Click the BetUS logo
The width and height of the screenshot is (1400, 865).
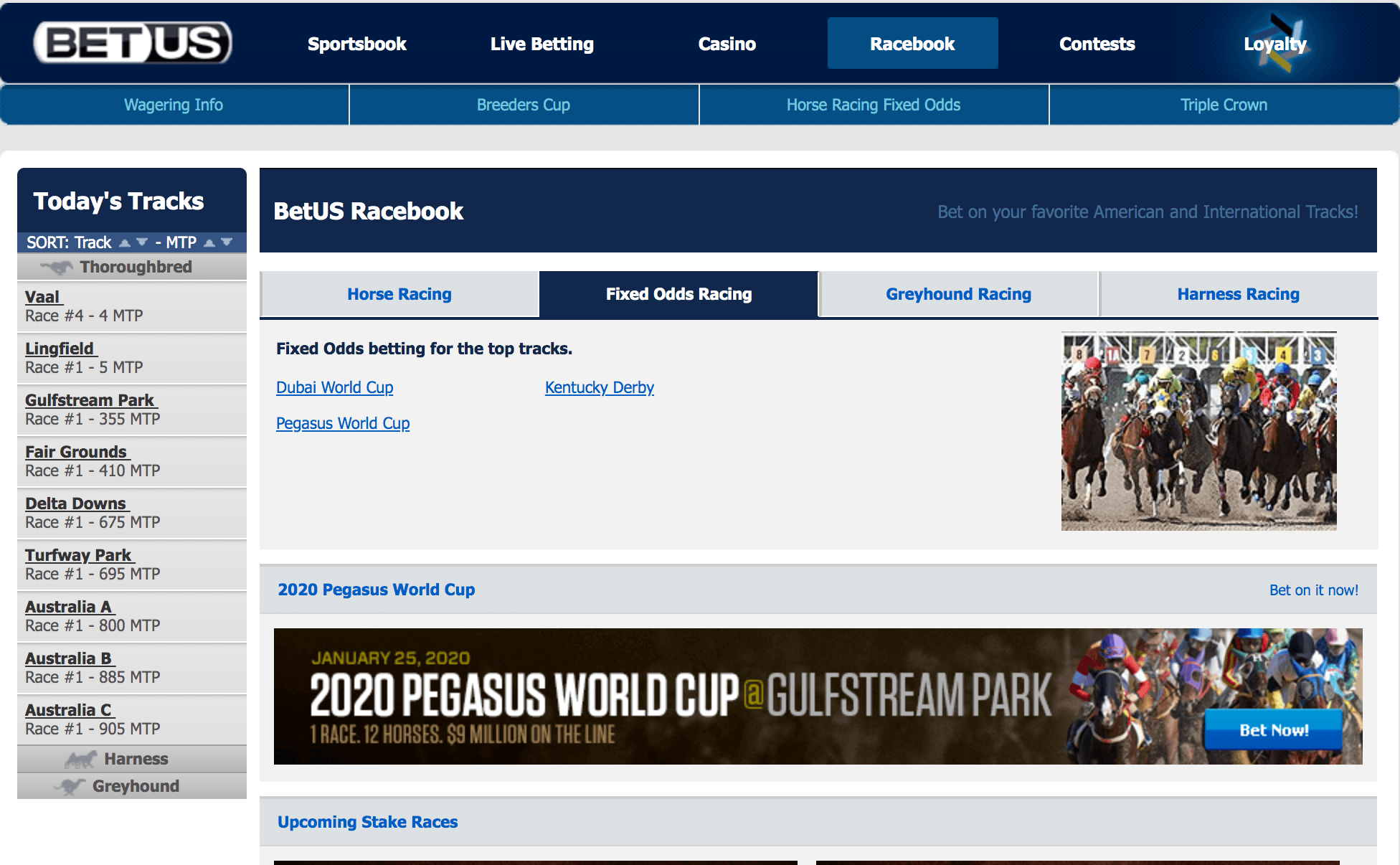(131, 42)
